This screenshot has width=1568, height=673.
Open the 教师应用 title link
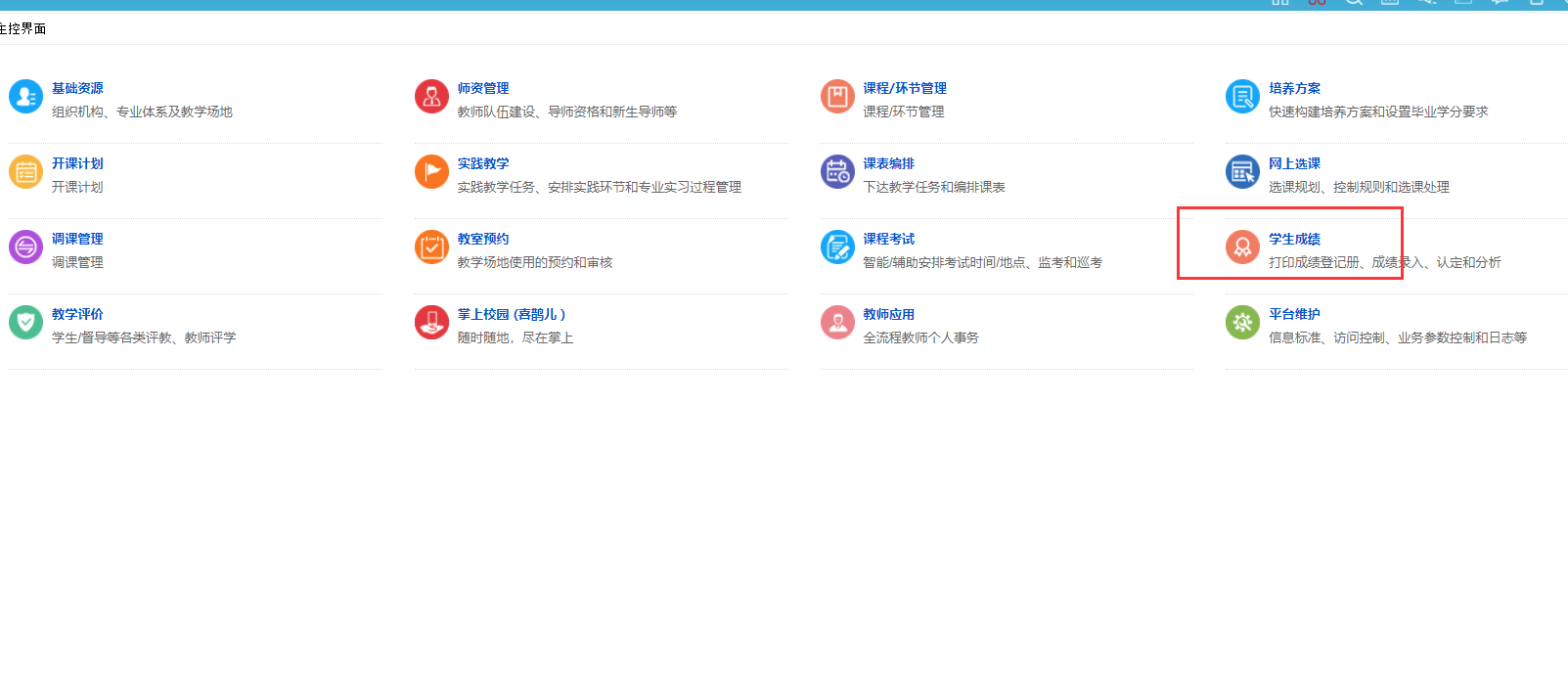[x=888, y=314]
